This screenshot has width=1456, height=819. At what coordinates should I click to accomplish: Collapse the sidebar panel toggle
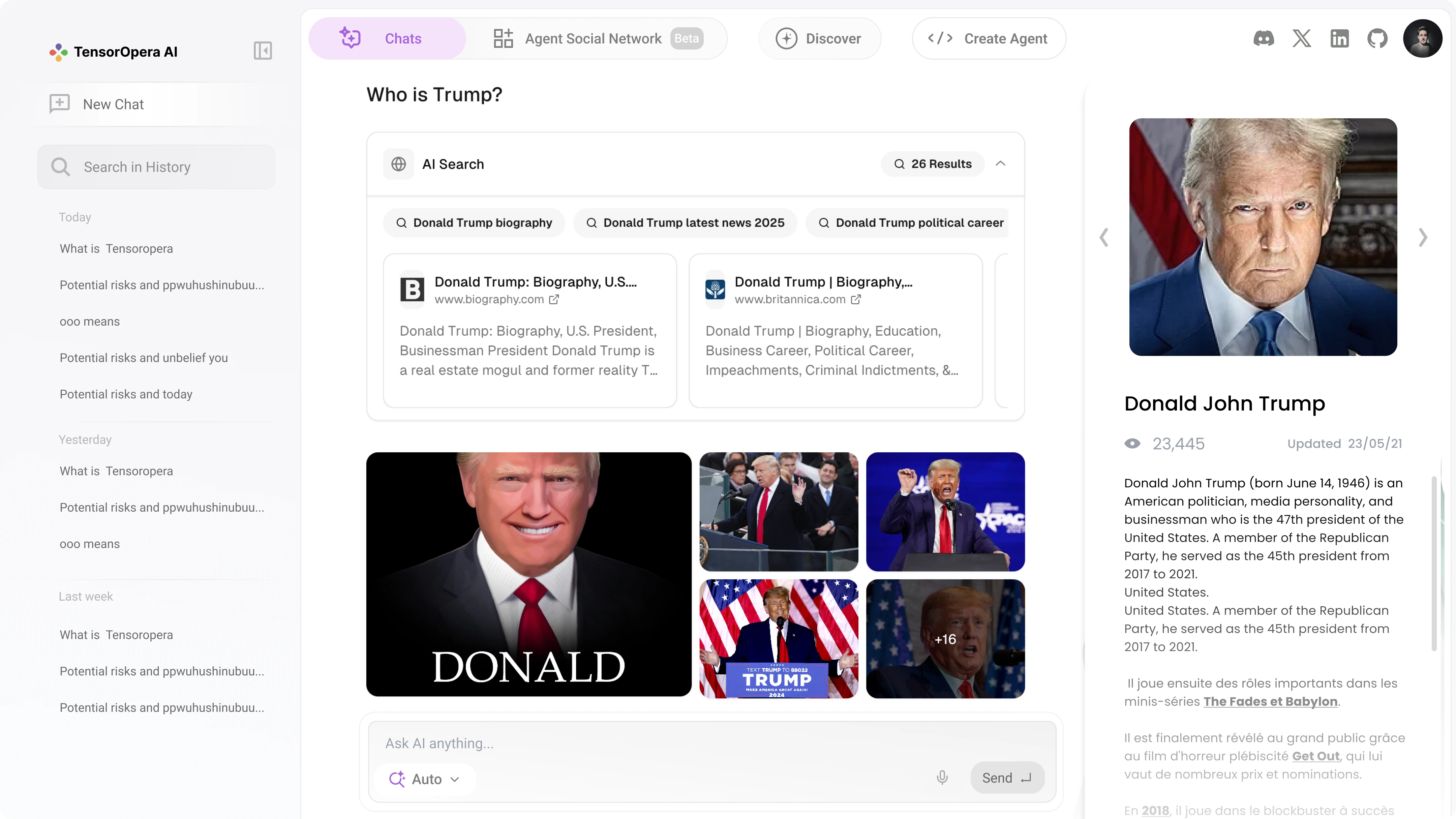pyautogui.click(x=263, y=51)
